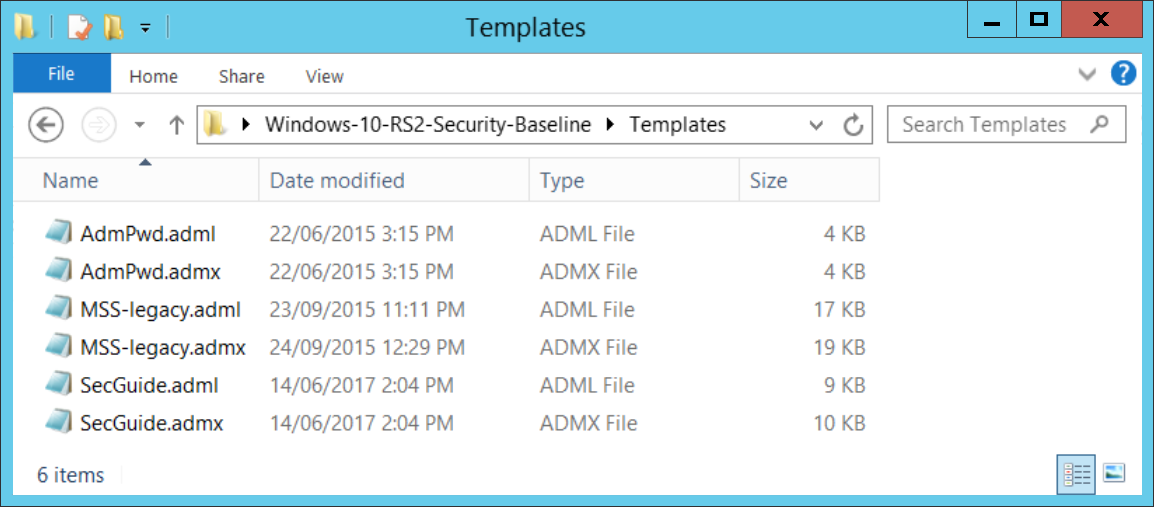Switch to the View ribbon tab
The height and width of the screenshot is (507, 1154).
[325, 77]
